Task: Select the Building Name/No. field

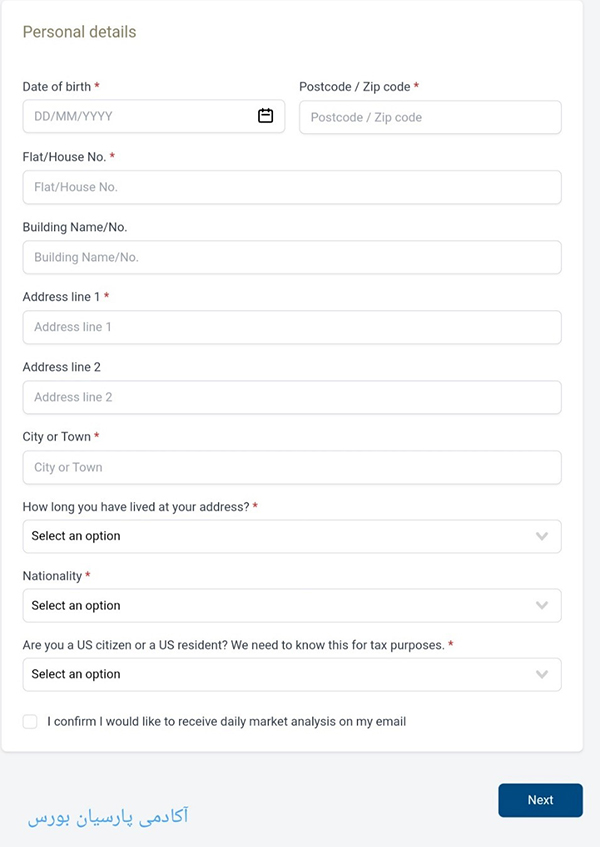Action: click(291, 257)
